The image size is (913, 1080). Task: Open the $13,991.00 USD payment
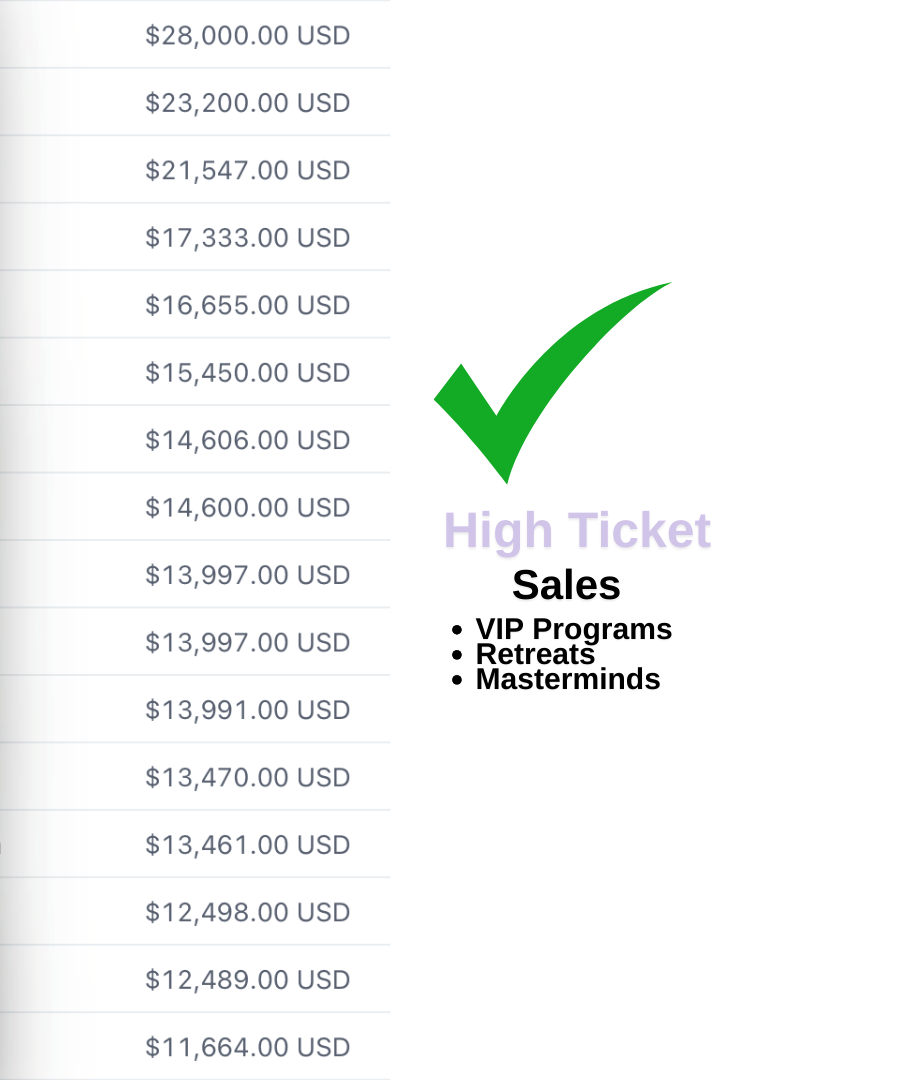pos(248,710)
